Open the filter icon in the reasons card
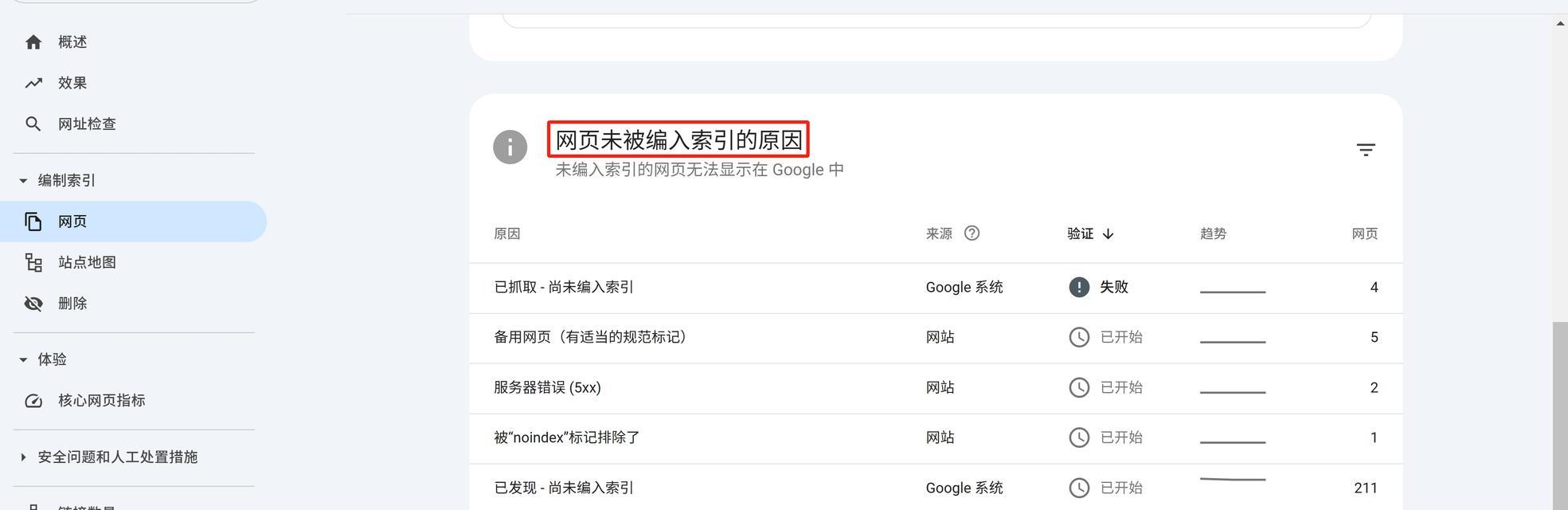The width and height of the screenshot is (1568, 510). 1366,150
